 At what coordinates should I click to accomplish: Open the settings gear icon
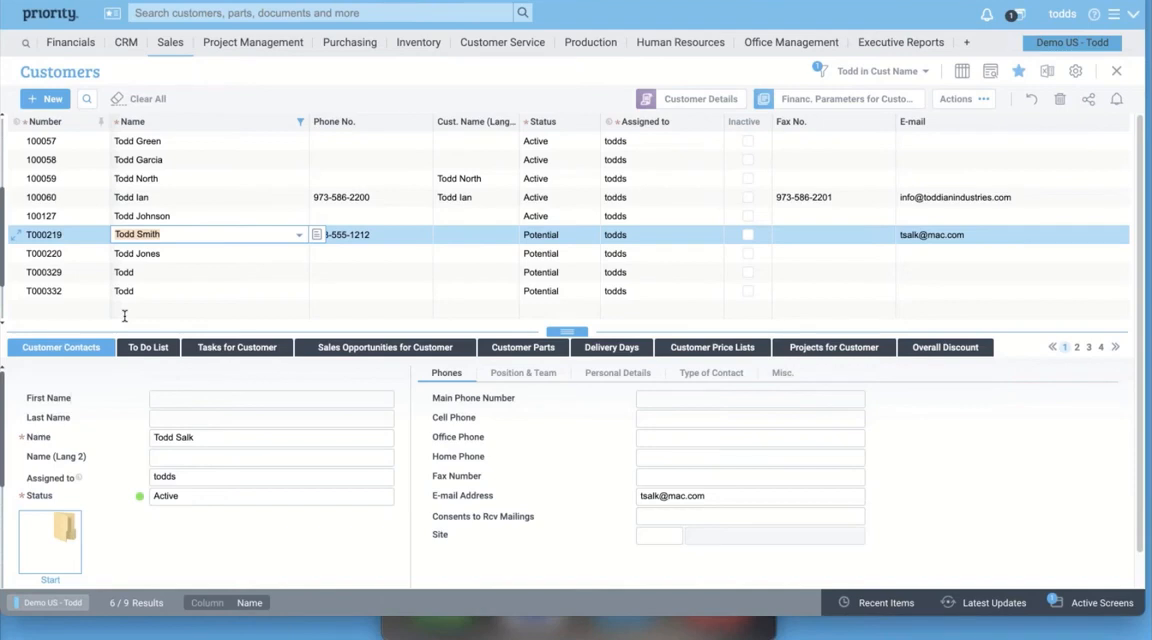point(1076,71)
